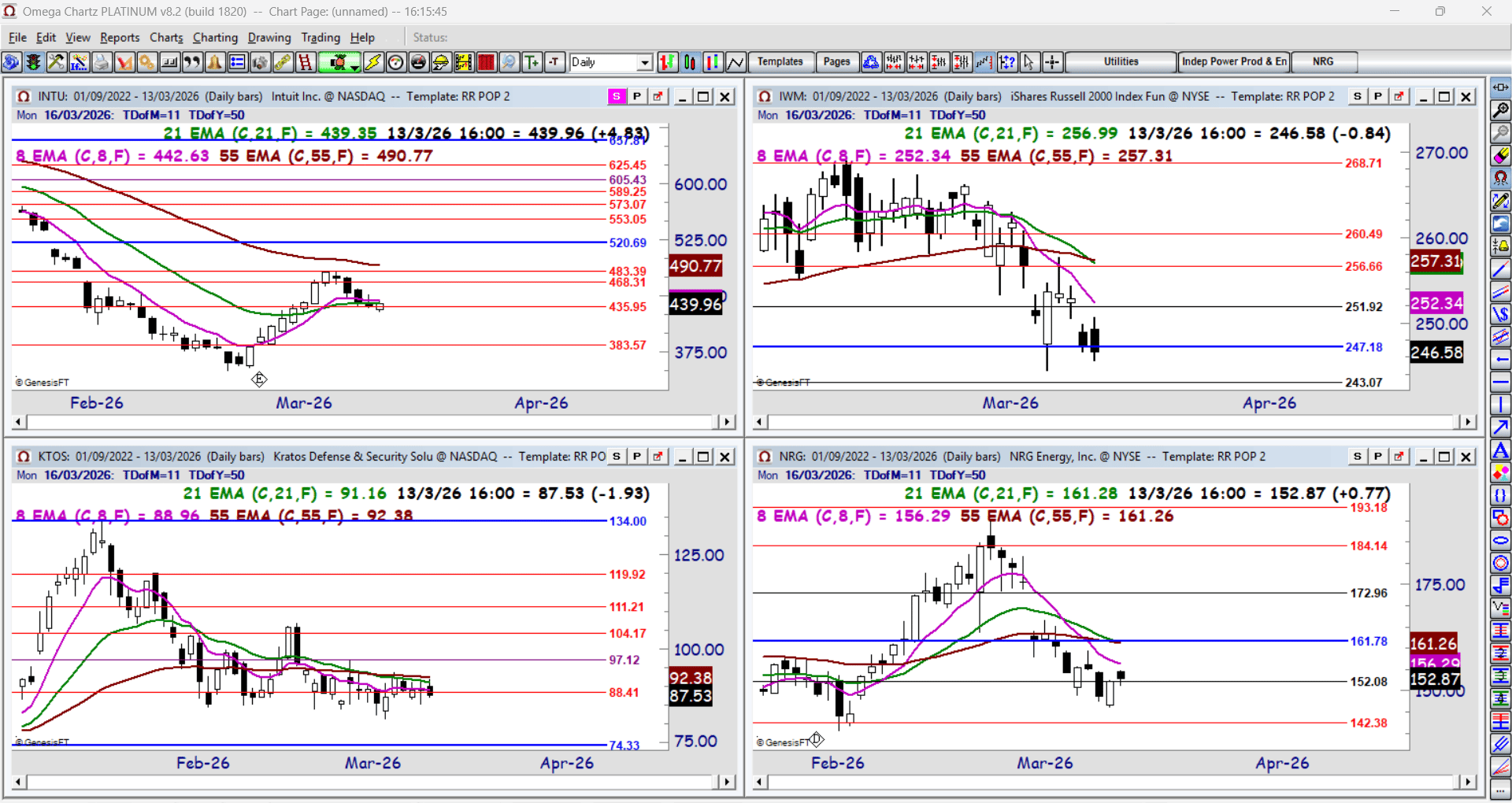This screenshot has width=1512, height=803.
Task: Switch to red-green bar chart style
Action: [667, 62]
